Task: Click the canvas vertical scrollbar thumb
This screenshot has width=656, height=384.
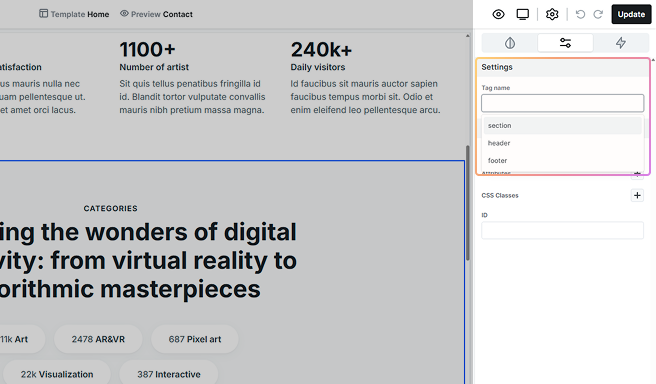Action: point(468,203)
